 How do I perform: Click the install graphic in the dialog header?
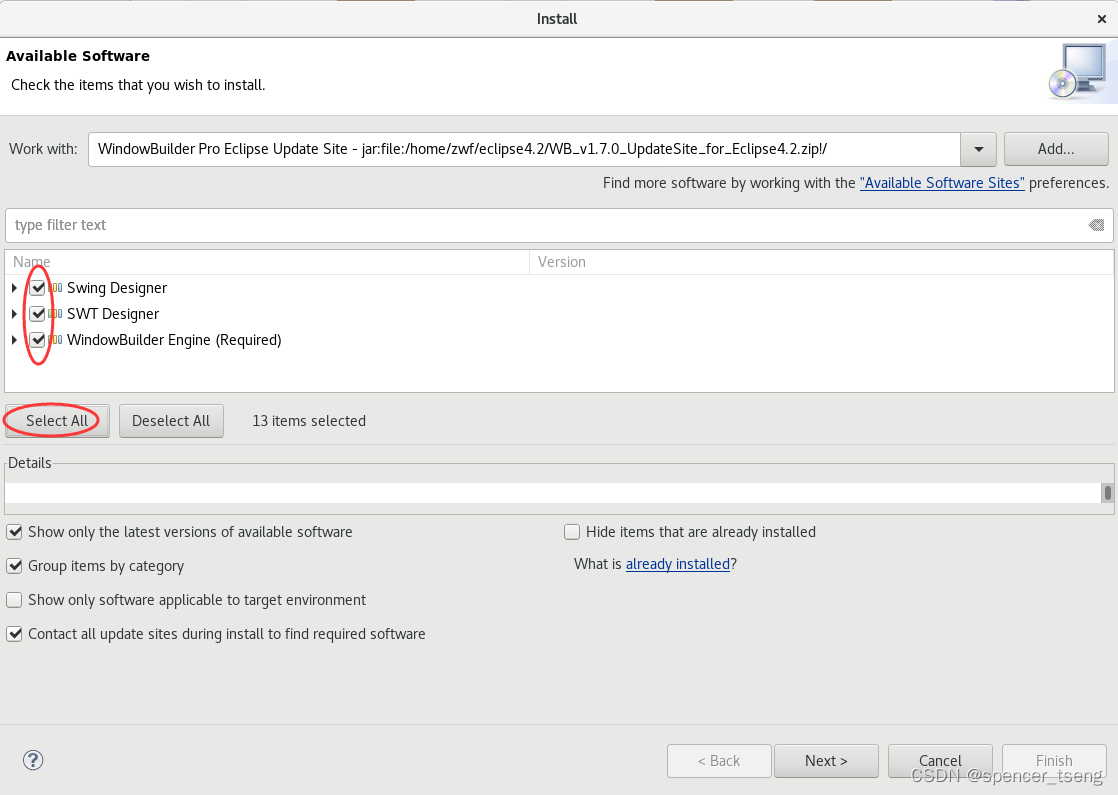point(1078,70)
